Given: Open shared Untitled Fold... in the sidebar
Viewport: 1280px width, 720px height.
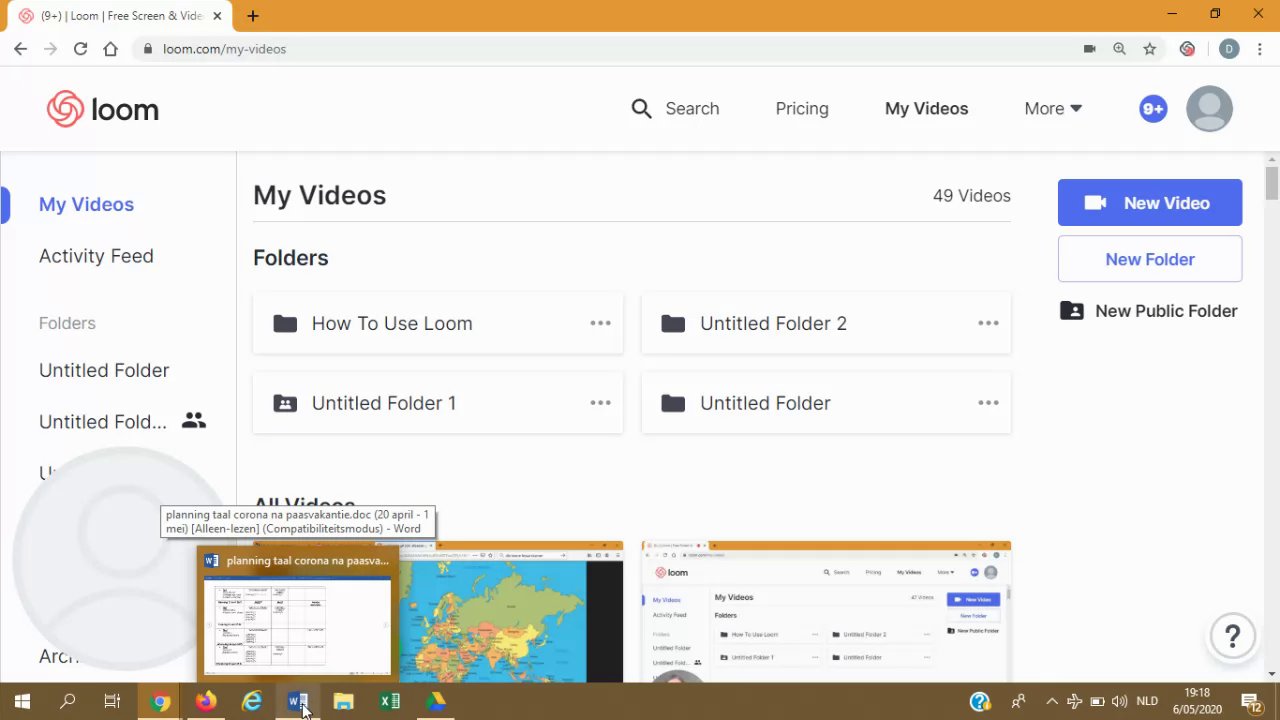Looking at the screenshot, I should pos(103,422).
